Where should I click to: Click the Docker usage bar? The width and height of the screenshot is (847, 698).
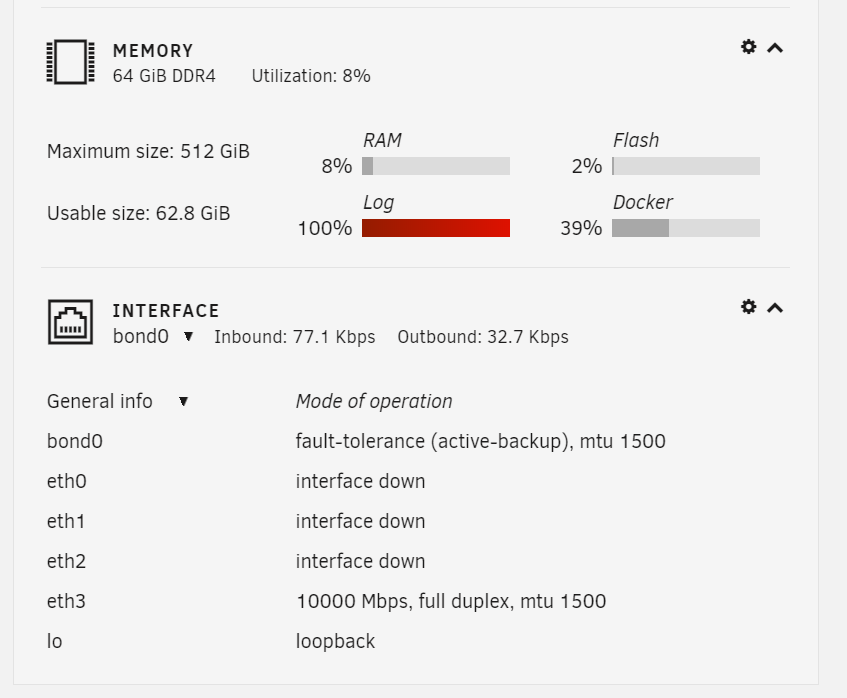686,228
